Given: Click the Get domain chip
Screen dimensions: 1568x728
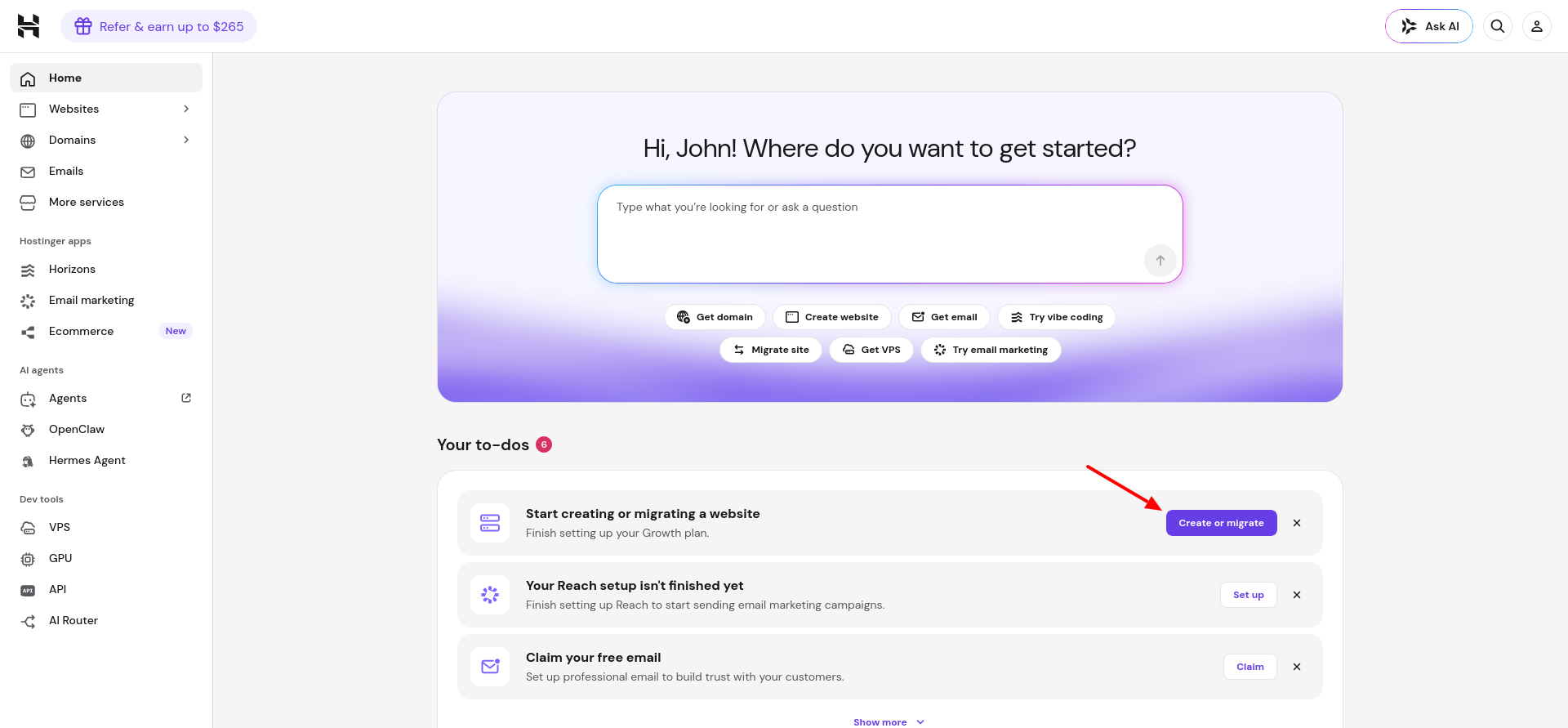Looking at the screenshot, I should click(x=715, y=317).
